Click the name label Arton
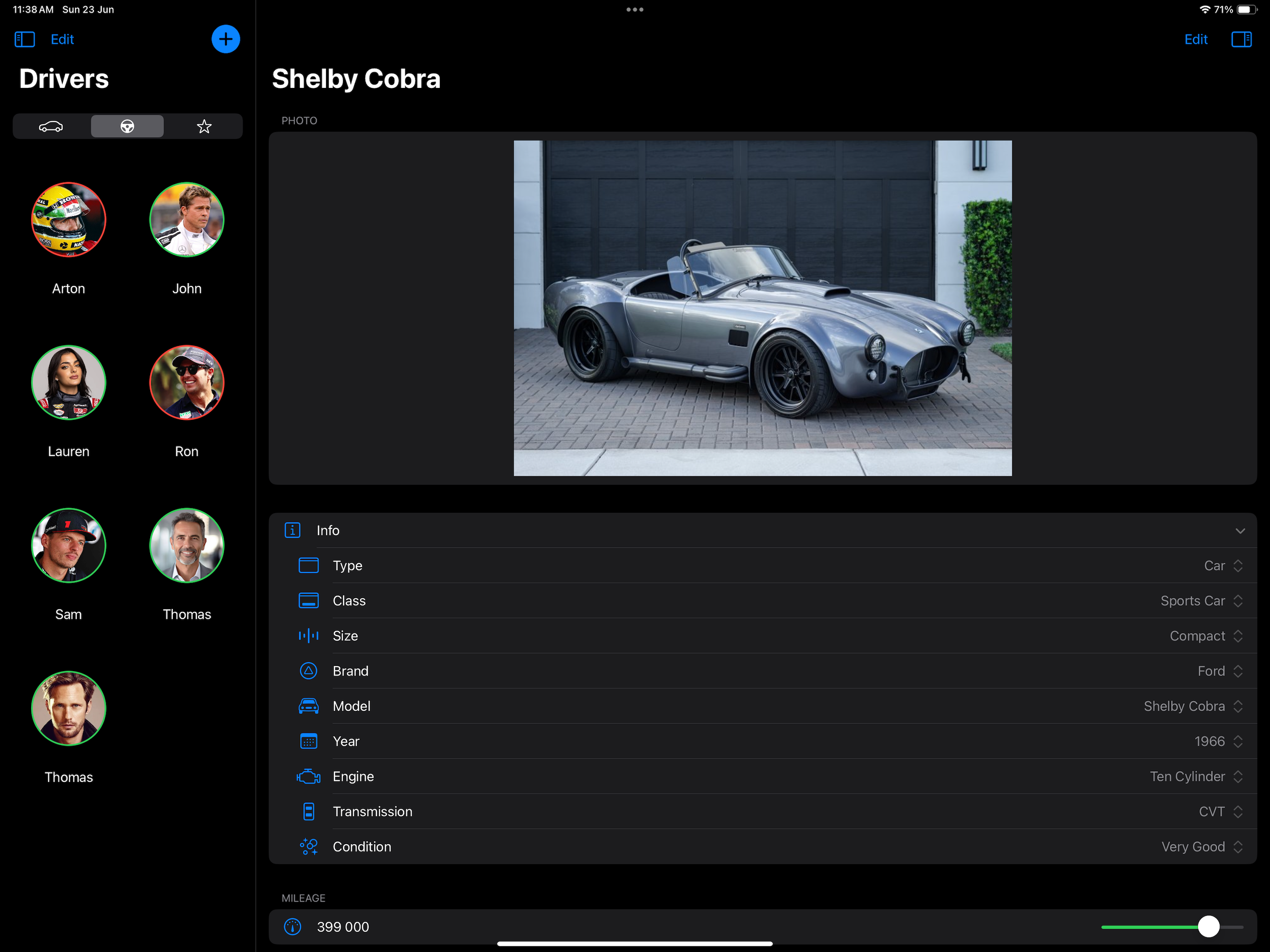Image resolution: width=1270 pixels, height=952 pixels. pos(68,288)
